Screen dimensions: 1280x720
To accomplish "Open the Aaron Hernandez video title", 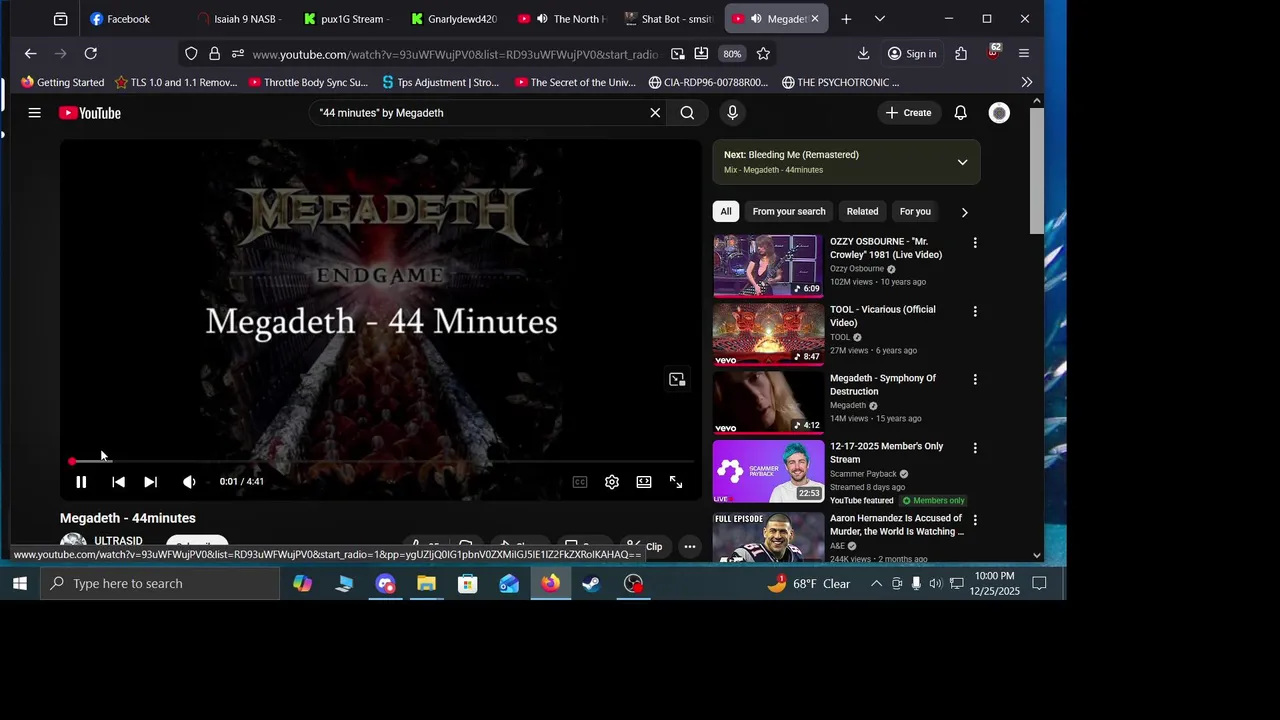I will coord(896,525).
